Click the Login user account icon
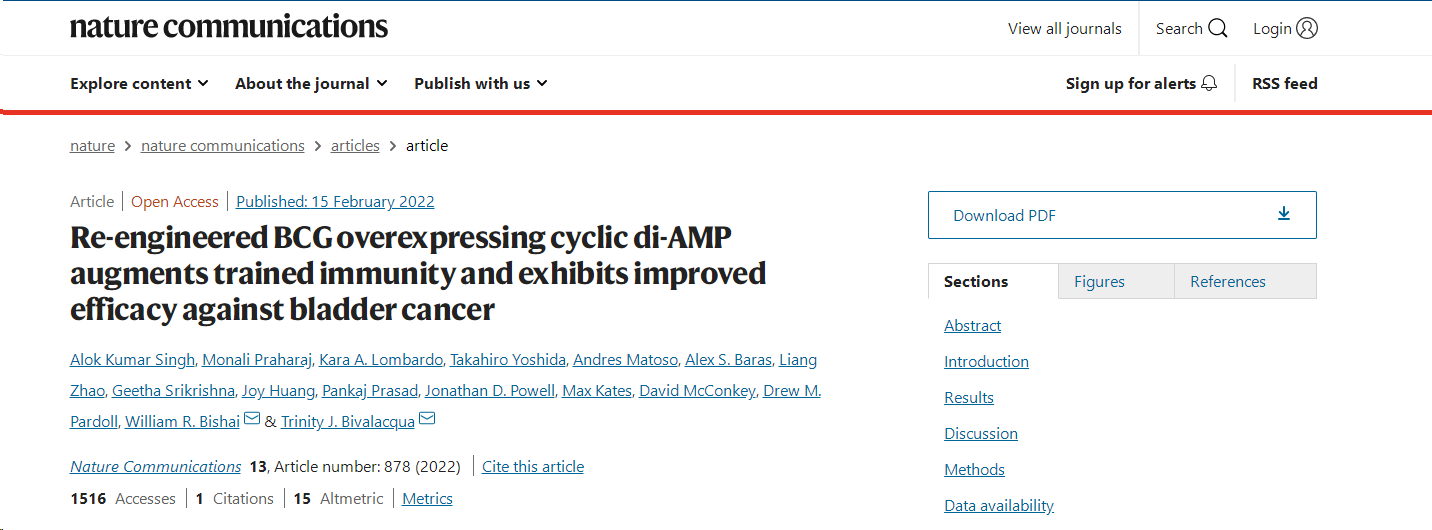 pos(1306,29)
